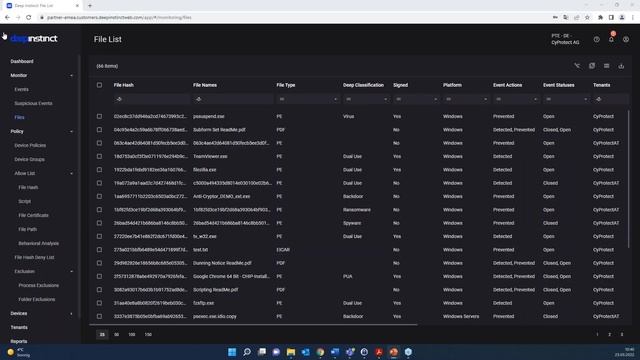
Task: Focus the File Names filter field
Action: tap(233, 99)
